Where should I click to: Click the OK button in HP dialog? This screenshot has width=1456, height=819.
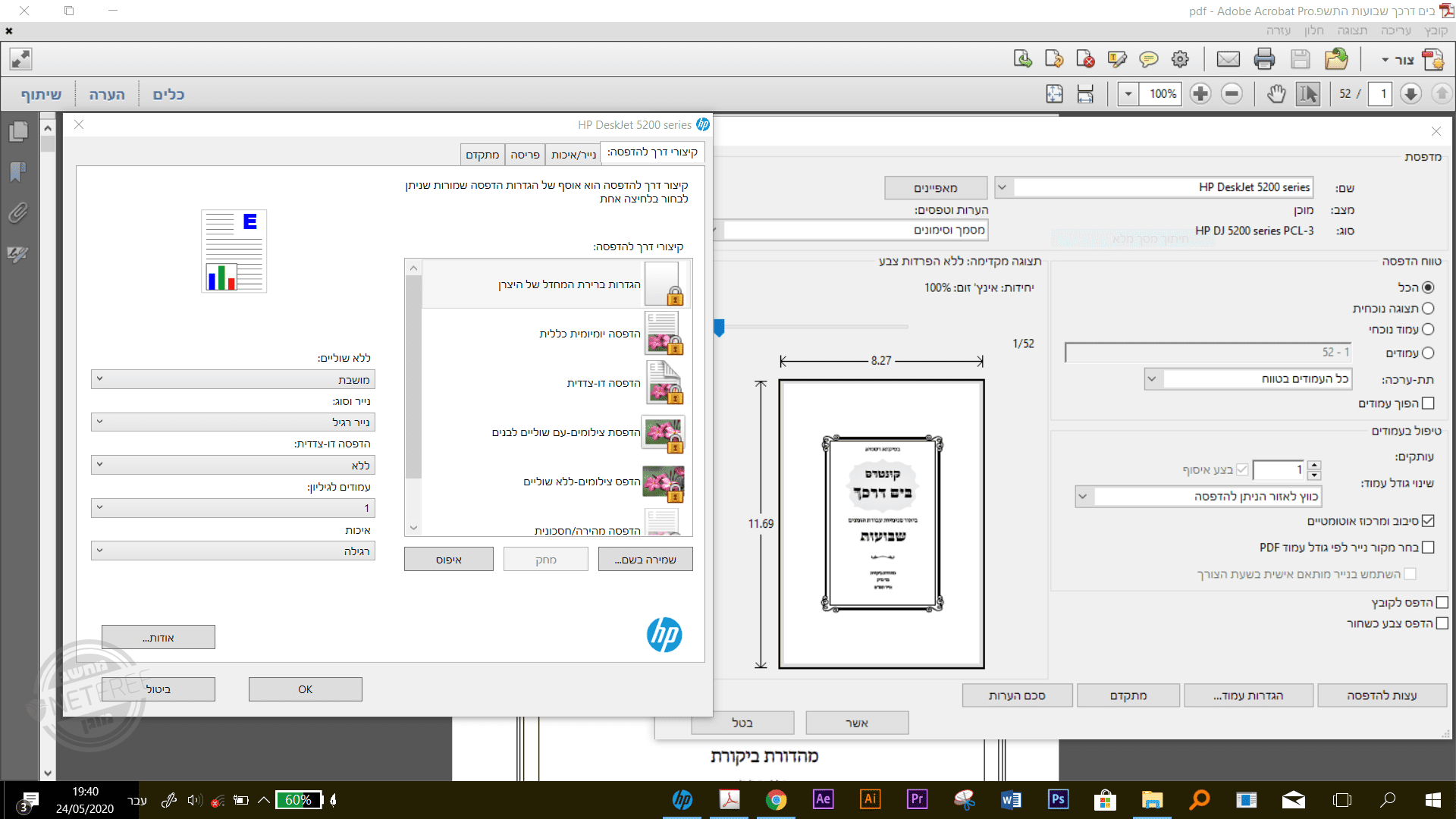[x=305, y=689]
